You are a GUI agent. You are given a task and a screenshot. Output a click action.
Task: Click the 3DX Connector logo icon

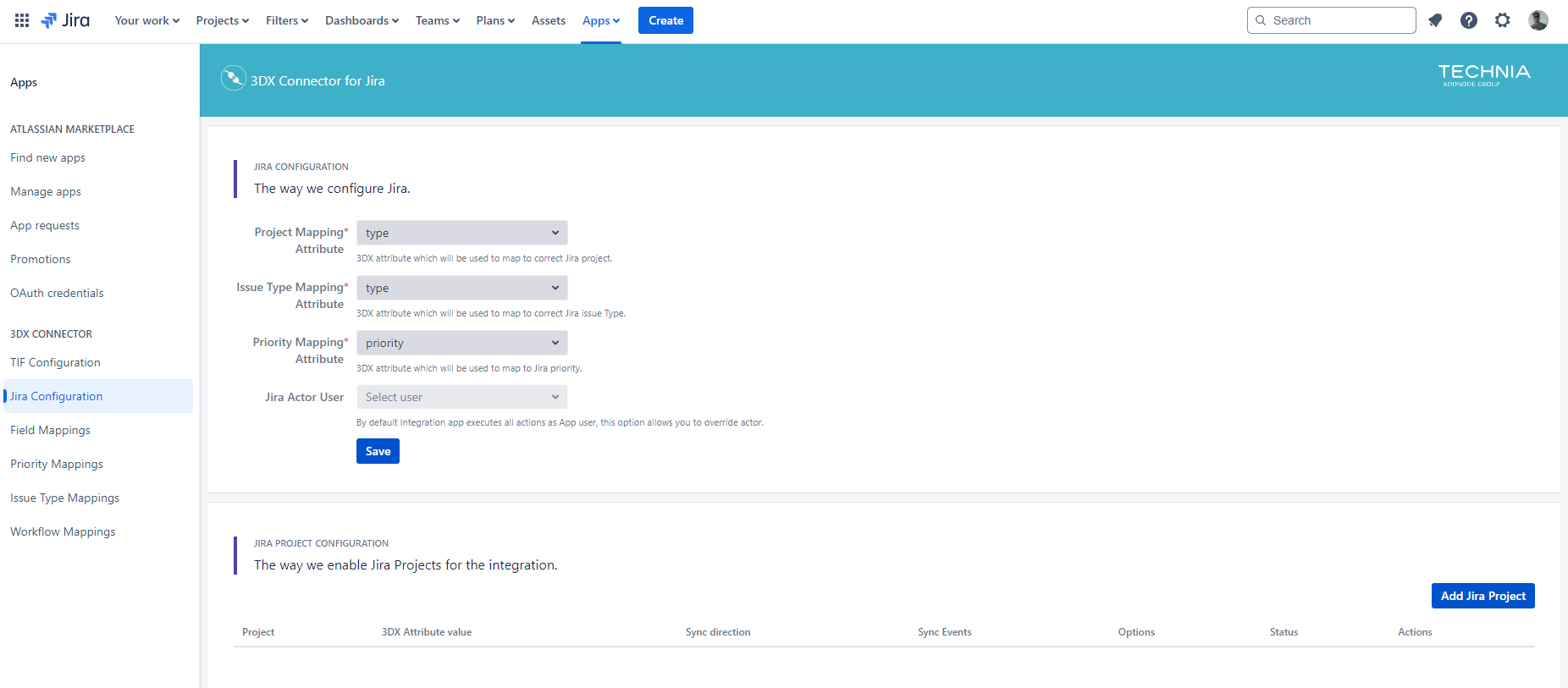[x=233, y=78]
